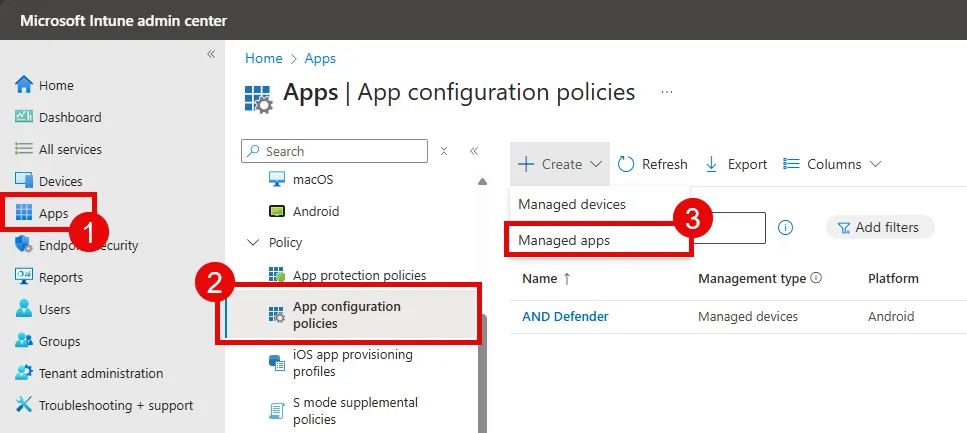Collapse the left navigation with double chevron
The width and height of the screenshot is (967, 433).
point(211,54)
